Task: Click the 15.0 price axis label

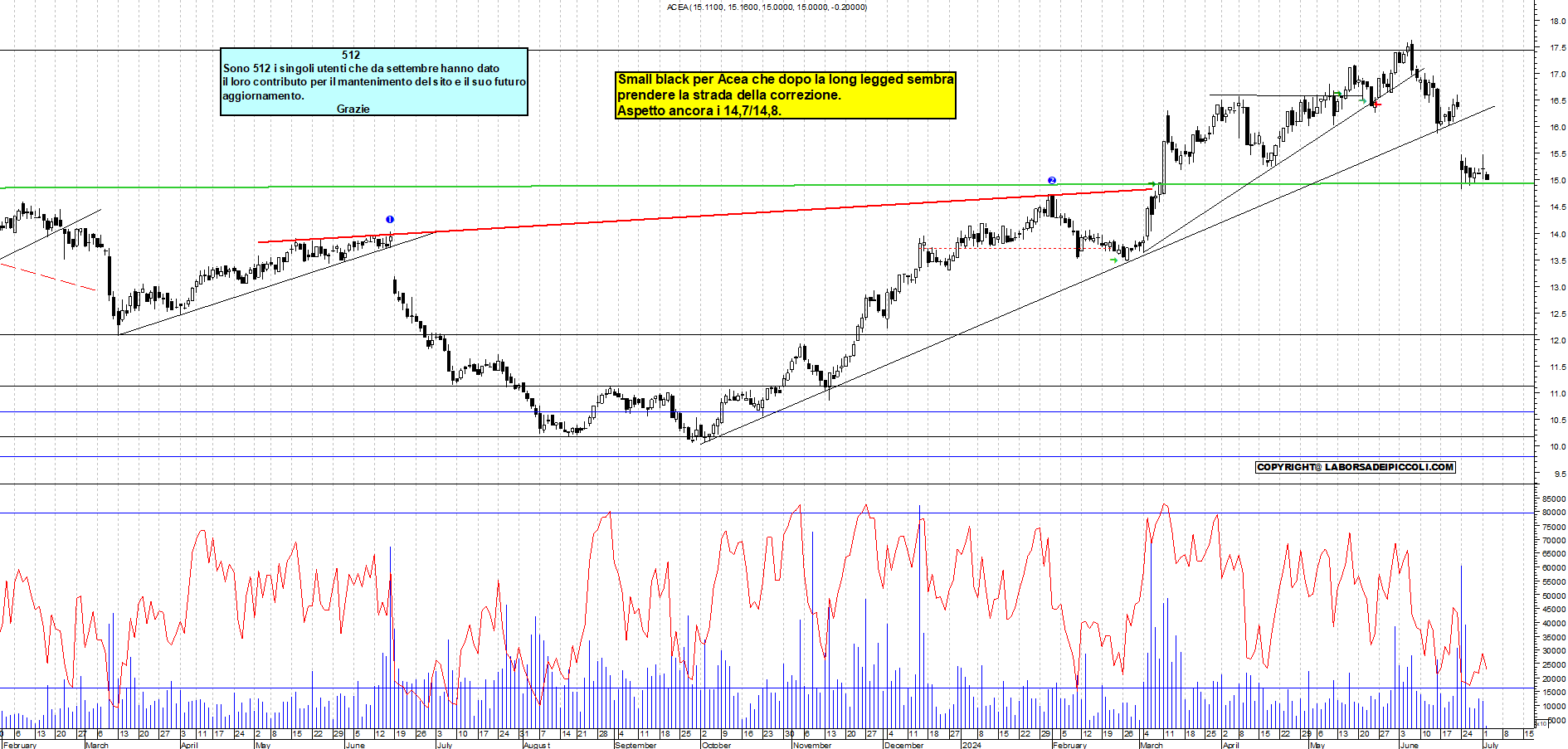Action: pyautogui.click(x=1557, y=181)
